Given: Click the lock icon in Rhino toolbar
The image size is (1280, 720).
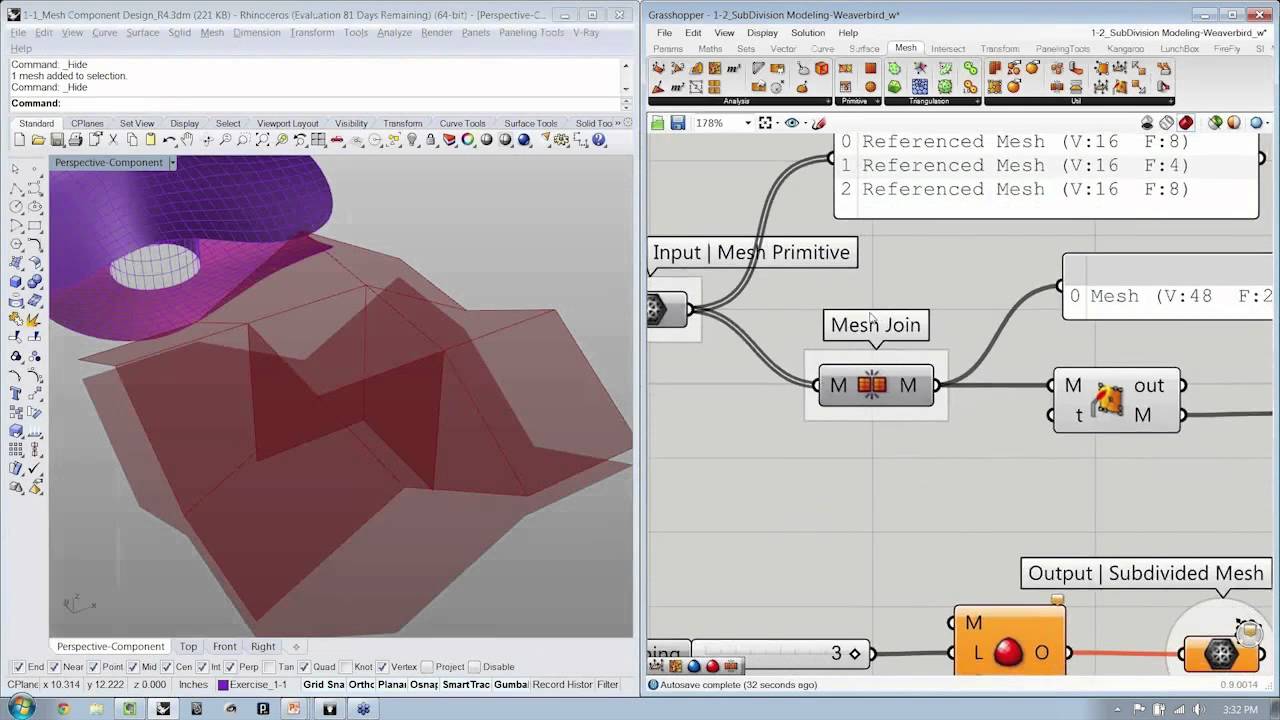Looking at the screenshot, I should tap(430, 140).
